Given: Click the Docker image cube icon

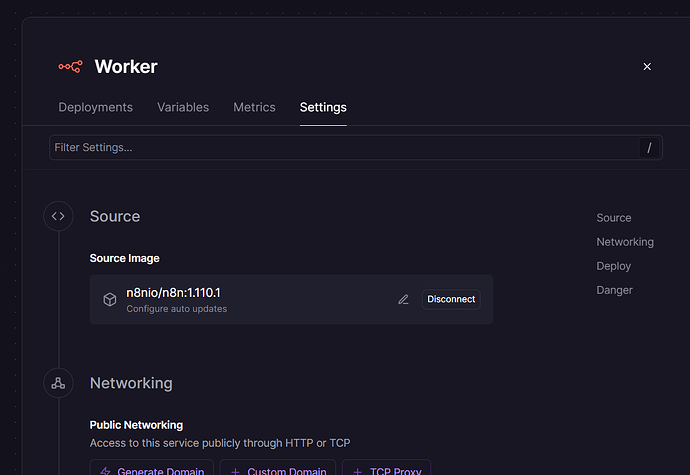Looking at the screenshot, I should [110, 299].
